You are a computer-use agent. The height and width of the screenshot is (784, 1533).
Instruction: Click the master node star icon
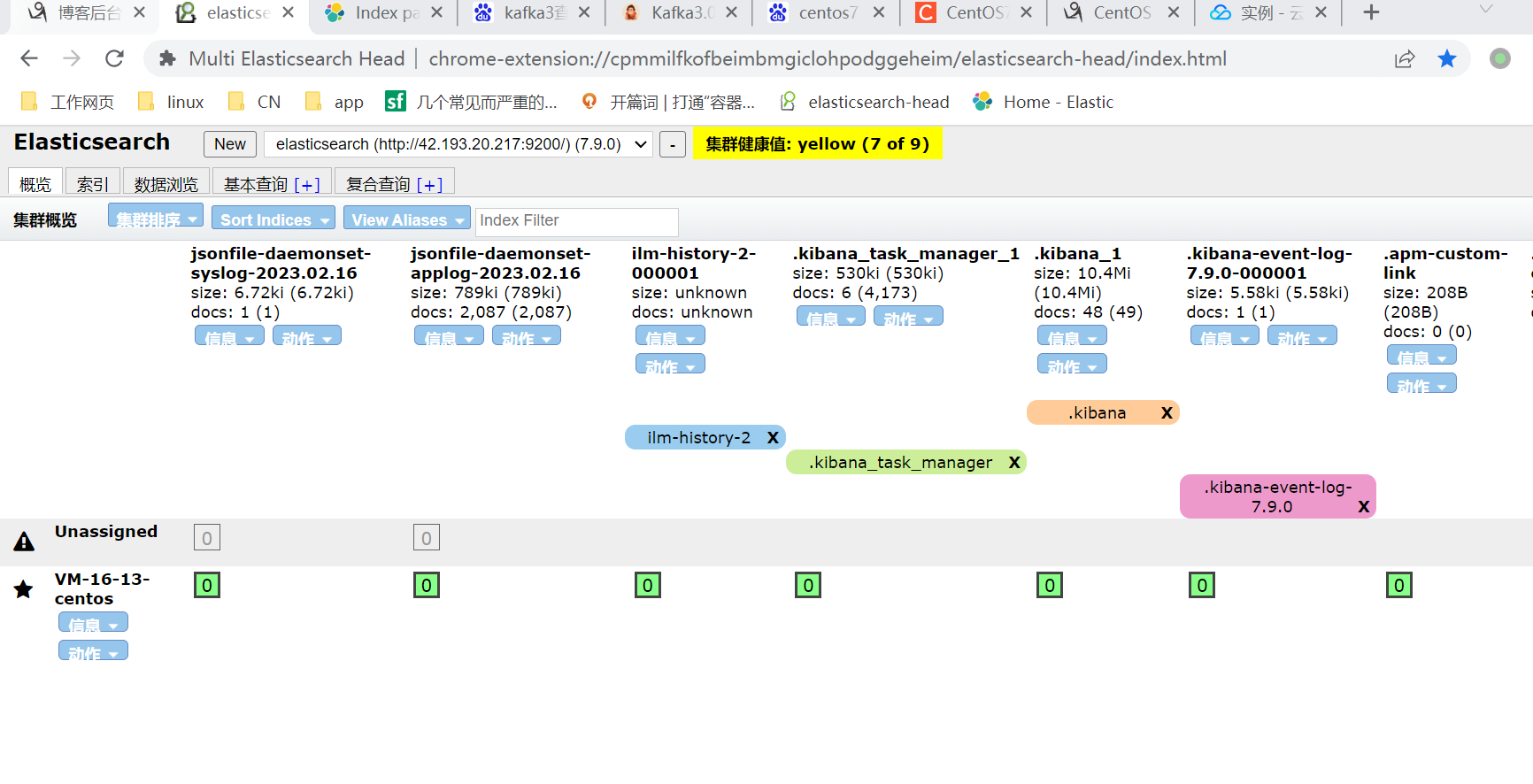point(24,589)
